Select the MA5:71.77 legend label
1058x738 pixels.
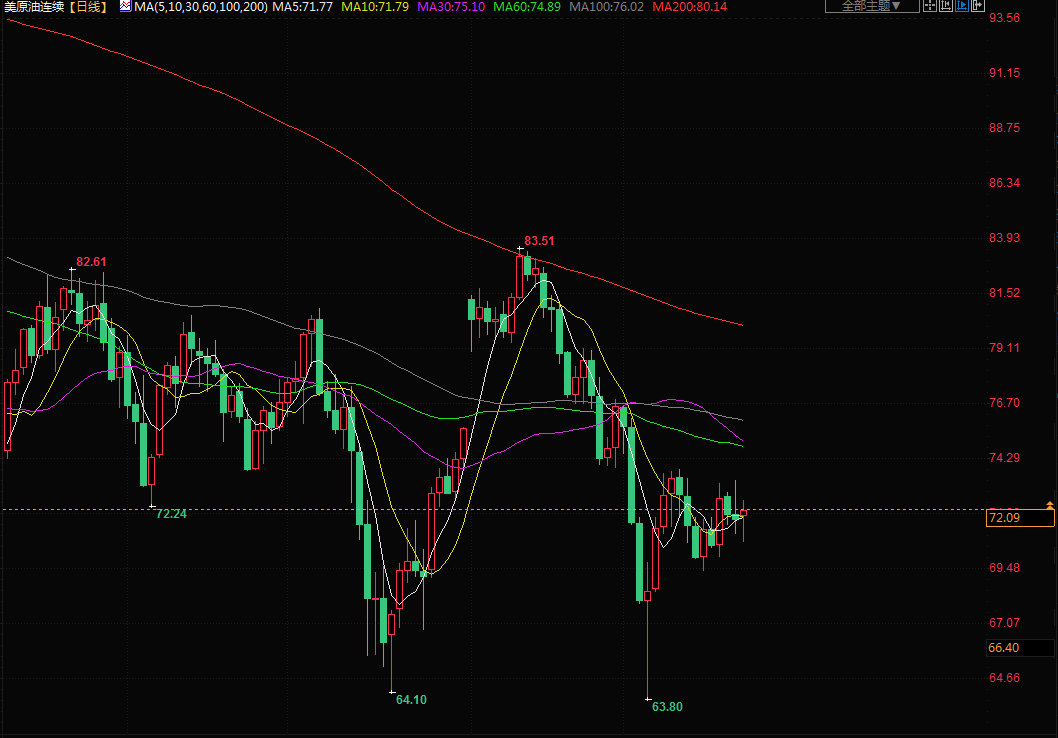302,7
